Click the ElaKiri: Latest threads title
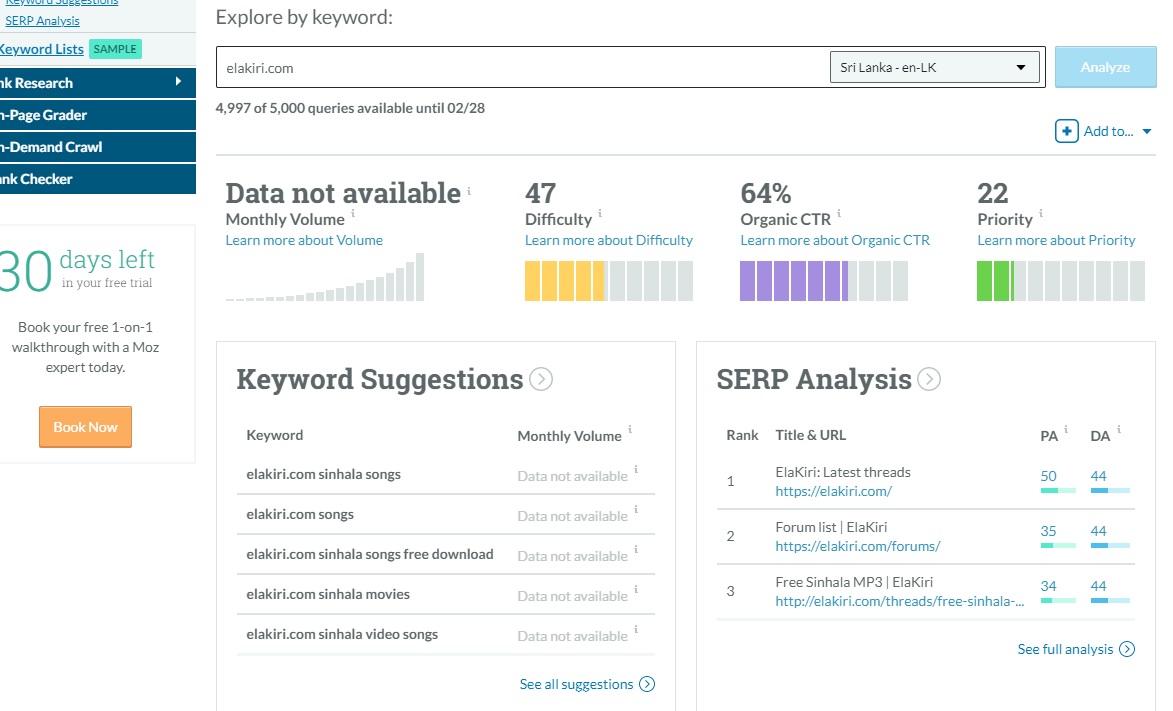Screen dimensions: 1173x711 (x=843, y=472)
